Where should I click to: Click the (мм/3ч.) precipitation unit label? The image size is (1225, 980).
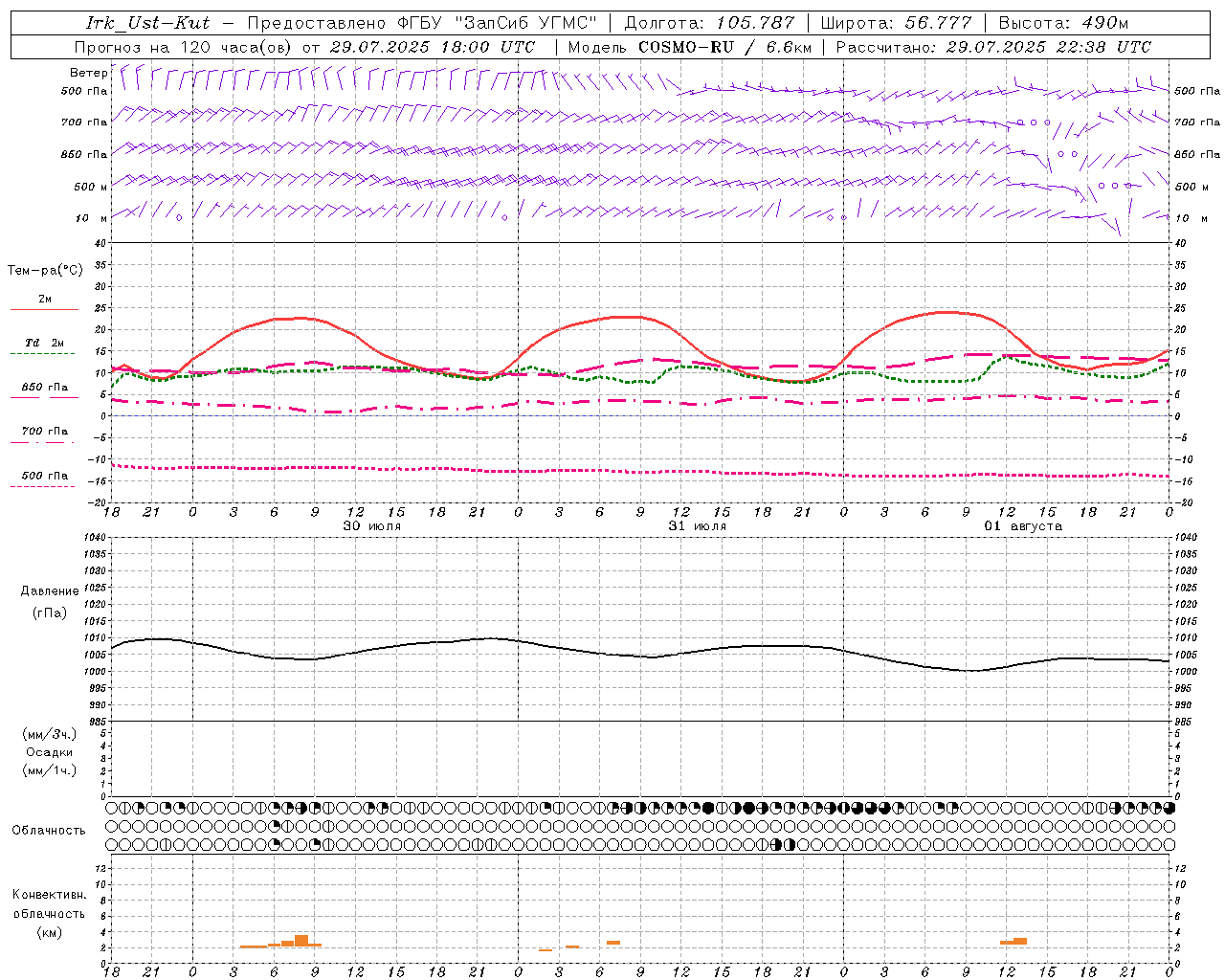(x=50, y=734)
